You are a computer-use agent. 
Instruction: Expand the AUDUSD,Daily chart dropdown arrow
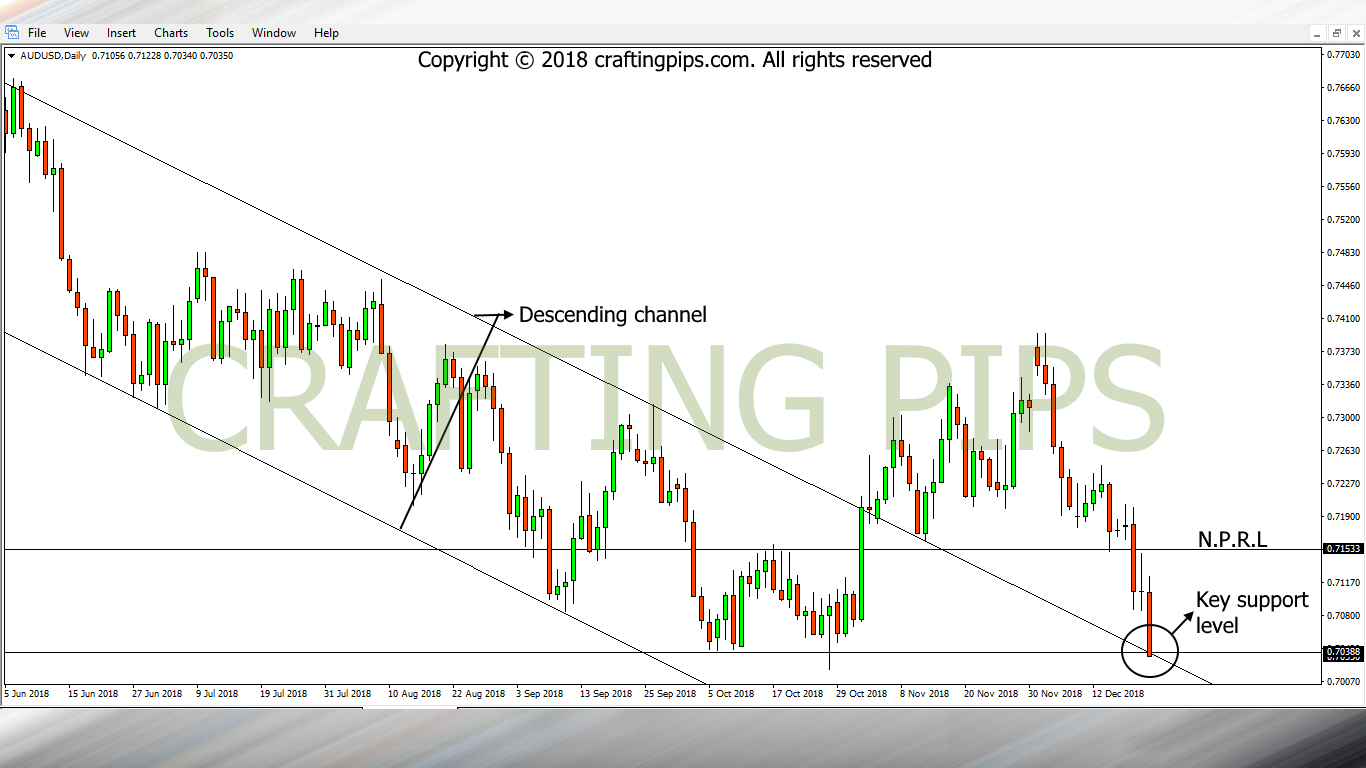[11, 56]
